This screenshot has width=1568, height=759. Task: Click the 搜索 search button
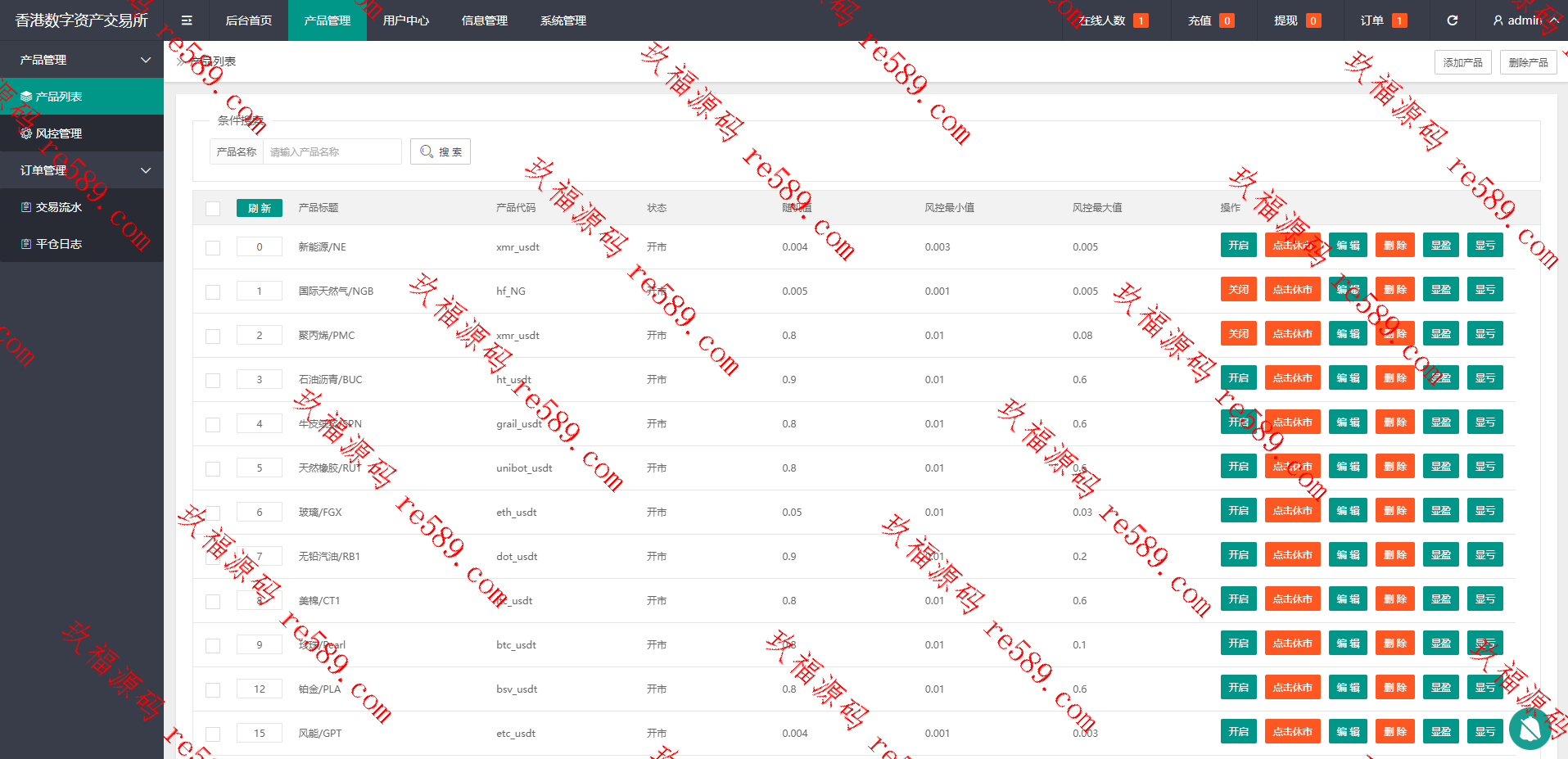[x=441, y=151]
